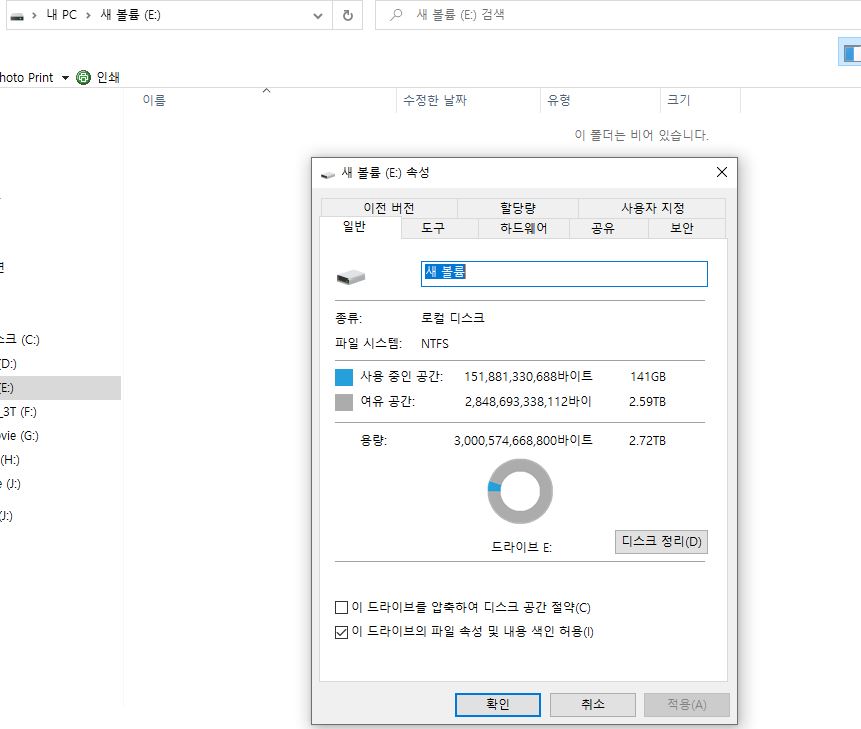Click the 로컬 디스크 type value
This screenshot has height=729, width=861.
(x=453, y=318)
